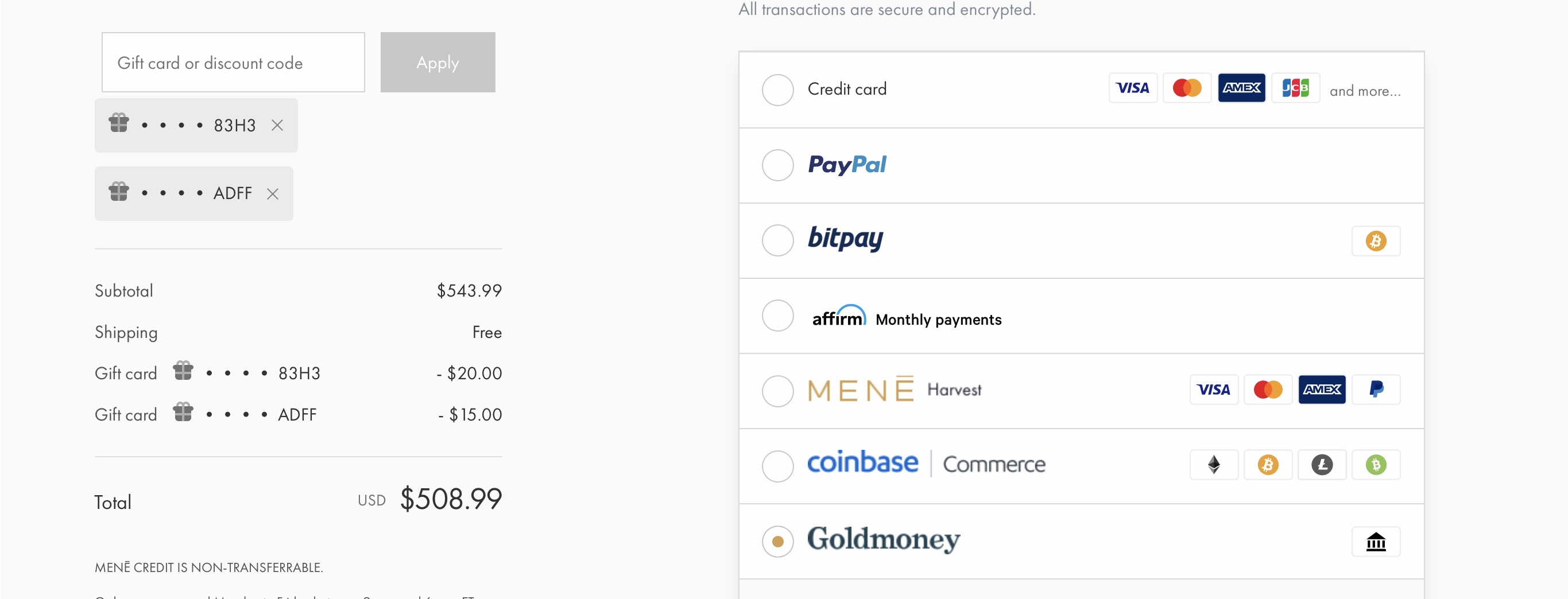Click the Litecoin icon in the Coinbase row
This screenshot has width=1568, height=599.
1322,465
